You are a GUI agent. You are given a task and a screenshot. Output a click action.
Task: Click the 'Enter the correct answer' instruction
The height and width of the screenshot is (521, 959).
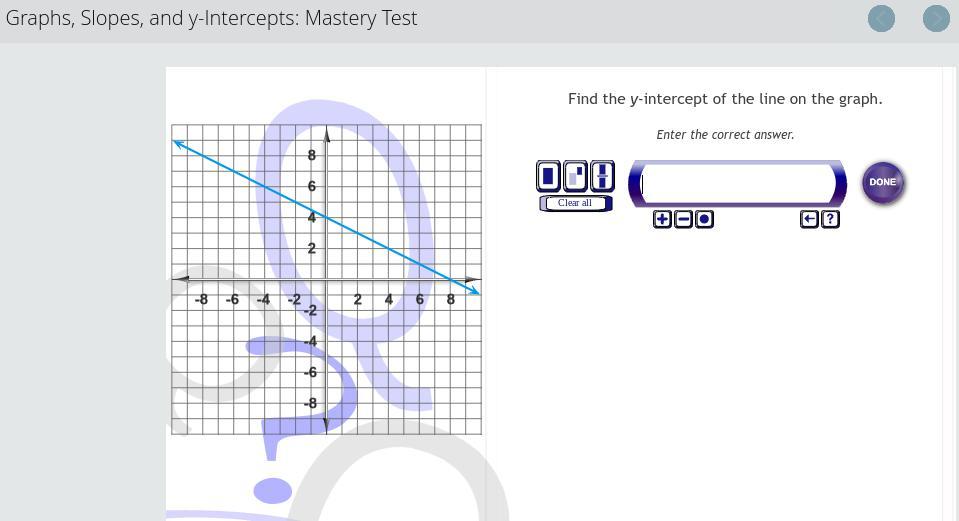[725, 134]
